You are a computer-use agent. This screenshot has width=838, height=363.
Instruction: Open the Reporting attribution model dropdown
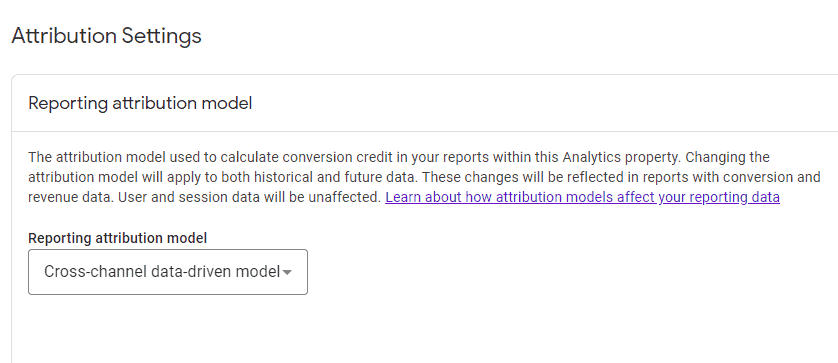pos(168,272)
